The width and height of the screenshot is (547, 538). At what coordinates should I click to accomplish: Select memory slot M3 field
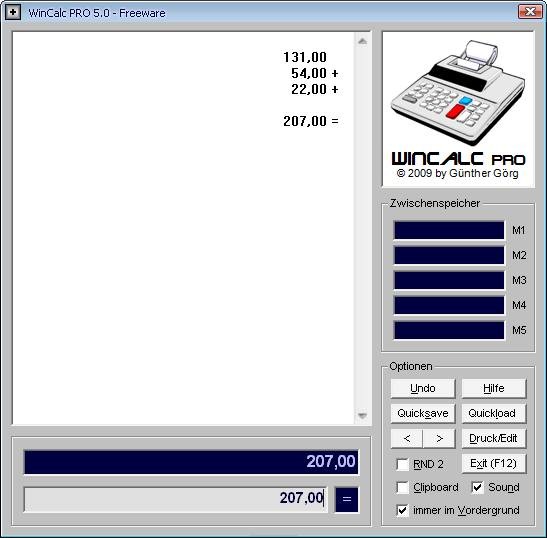449,280
